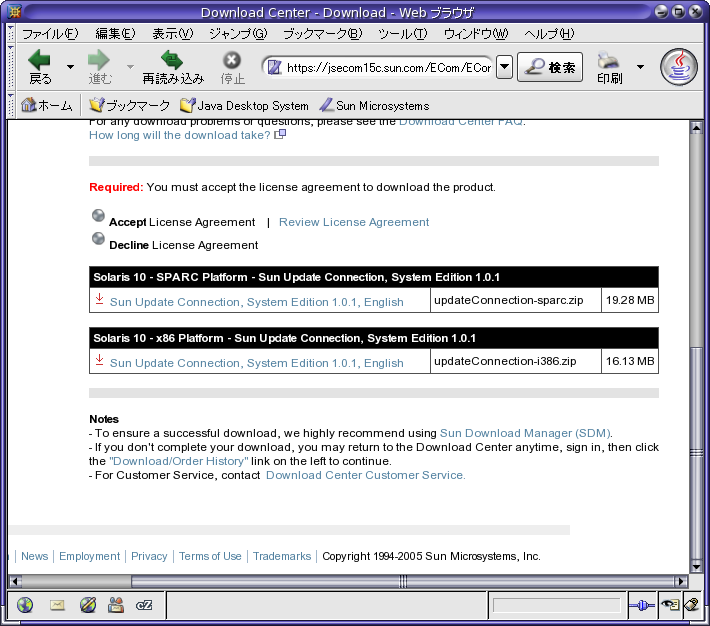Open Composer from status bar icon
The height and width of the screenshot is (626, 710).
88,605
